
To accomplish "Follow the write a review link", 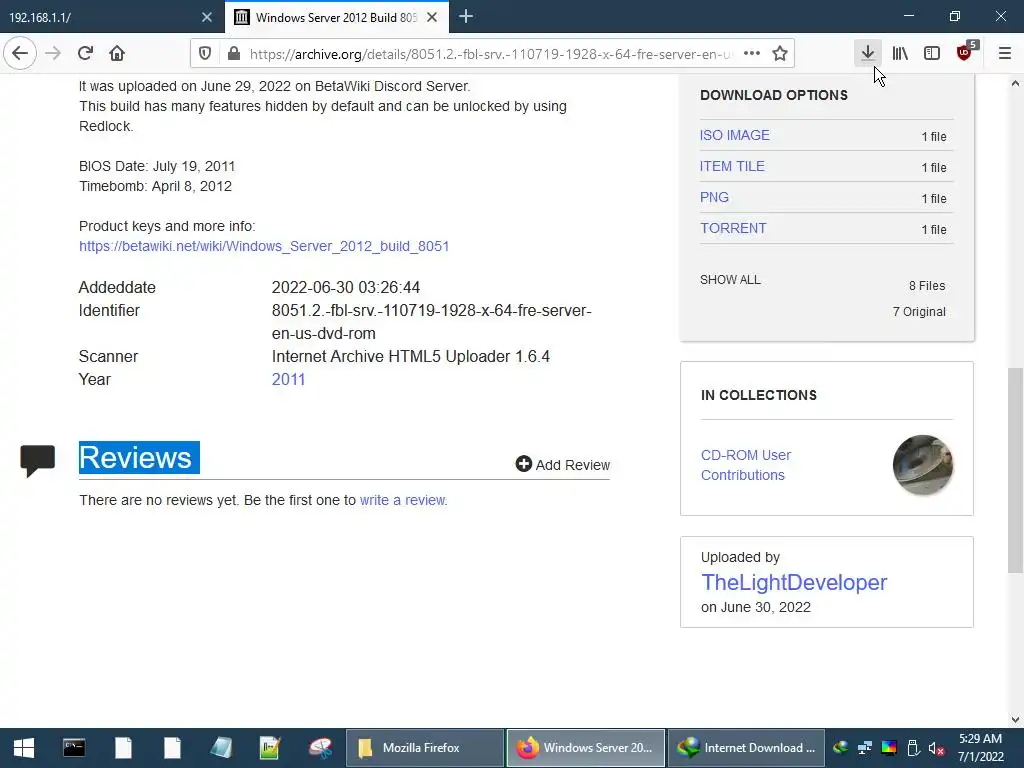I will tap(402, 500).
